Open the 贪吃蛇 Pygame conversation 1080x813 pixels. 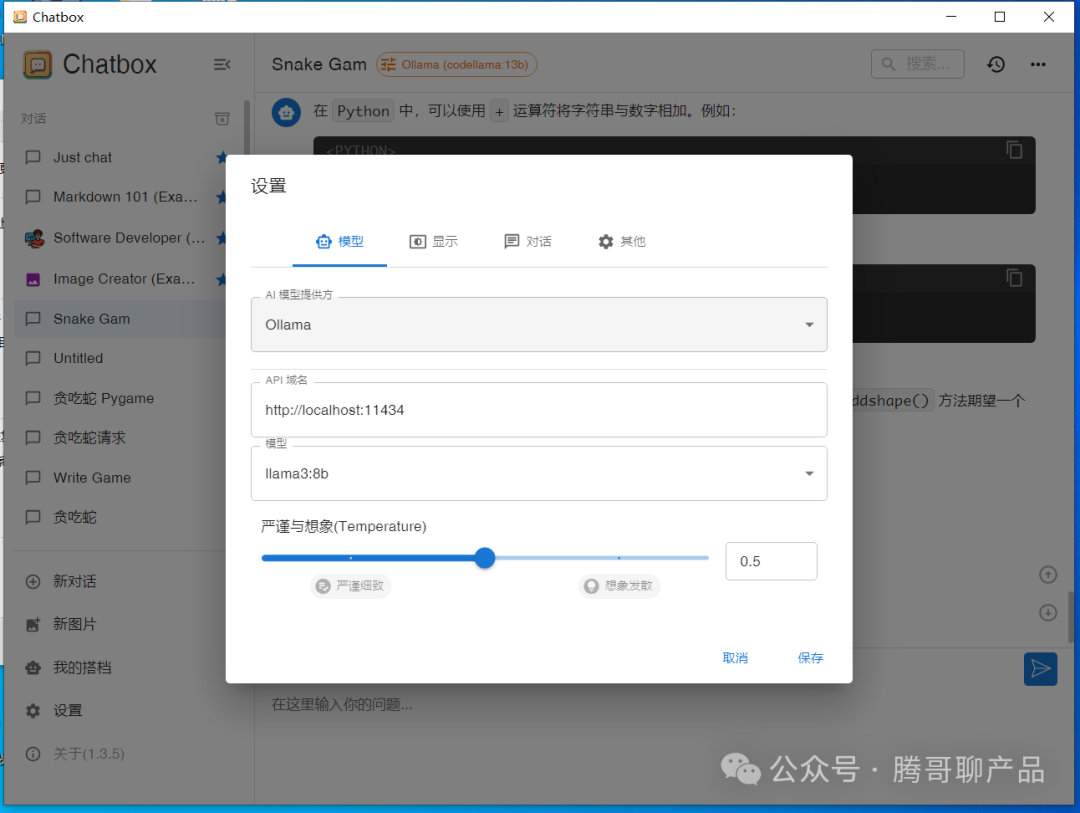121,398
